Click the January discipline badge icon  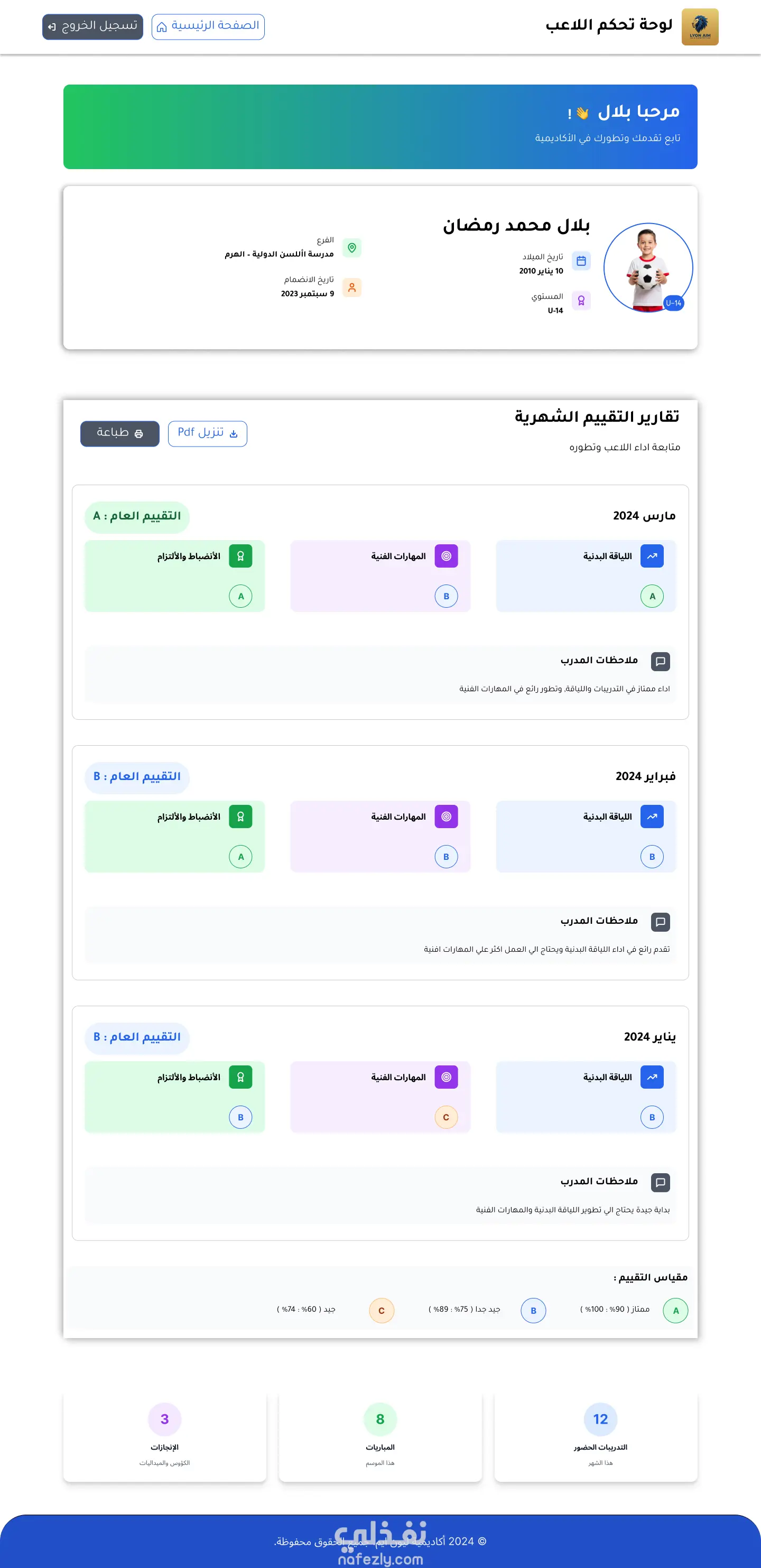(240, 1077)
